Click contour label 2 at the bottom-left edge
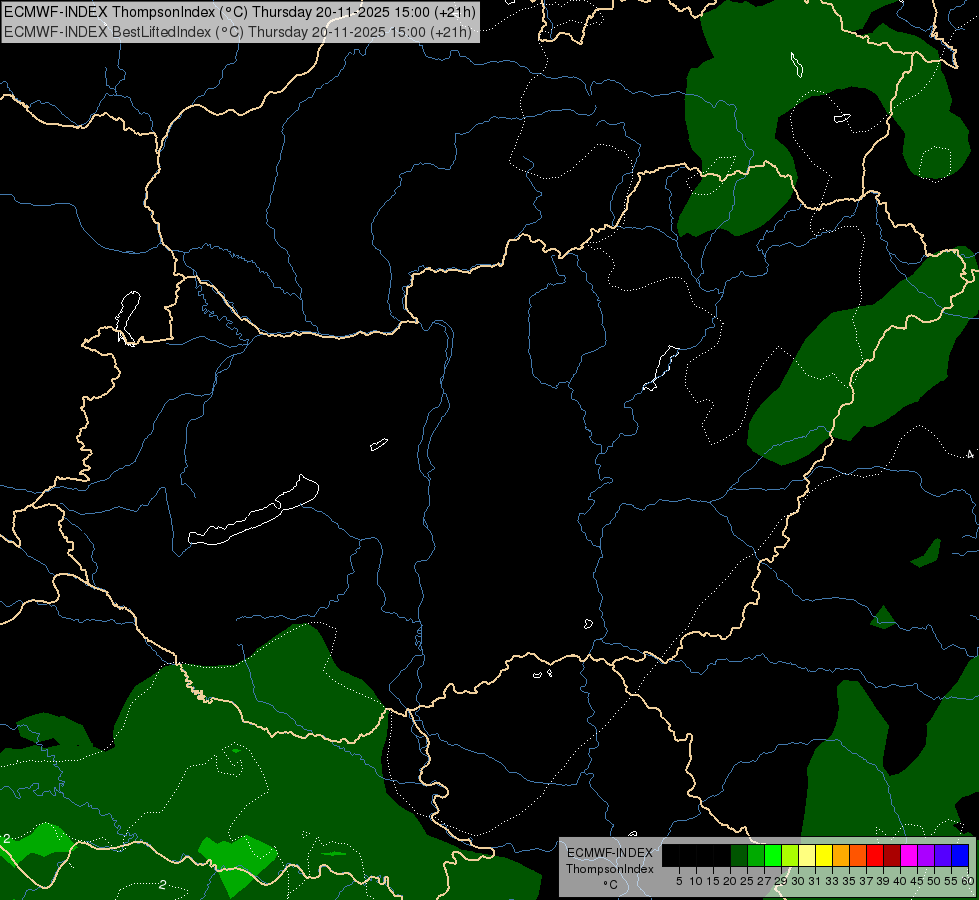The width and height of the screenshot is (979, 900). [x=6, y=838]
